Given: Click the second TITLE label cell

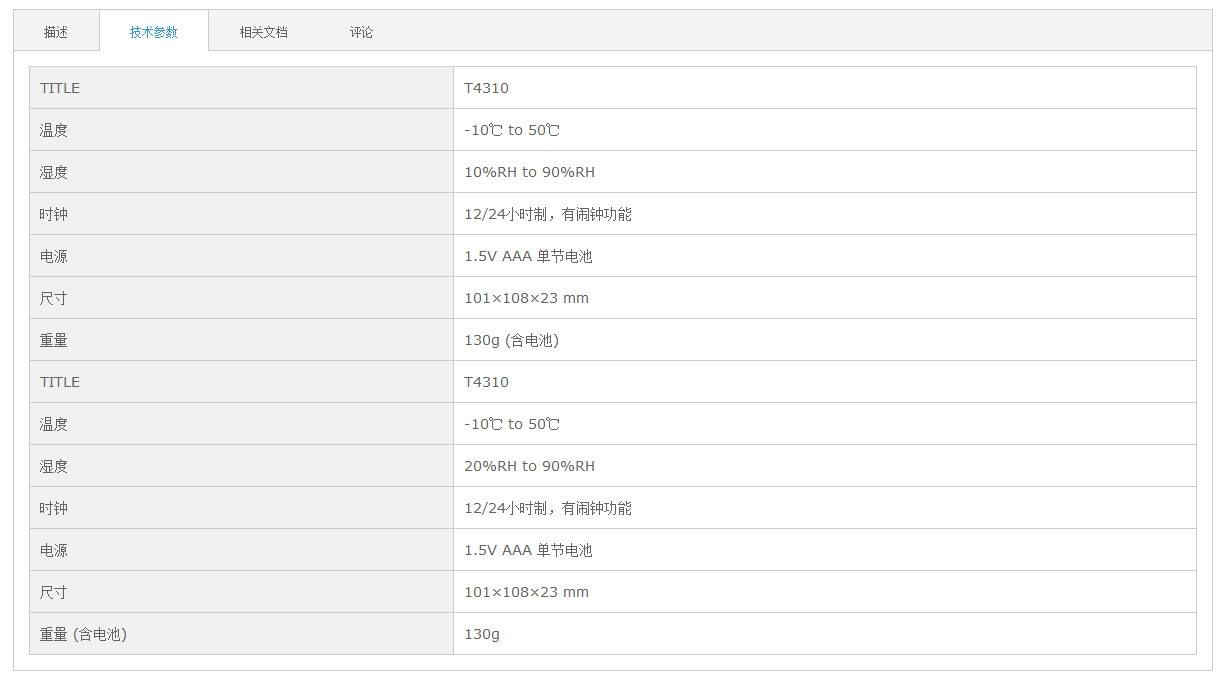Looking at the screenshot, I should 241,382.
